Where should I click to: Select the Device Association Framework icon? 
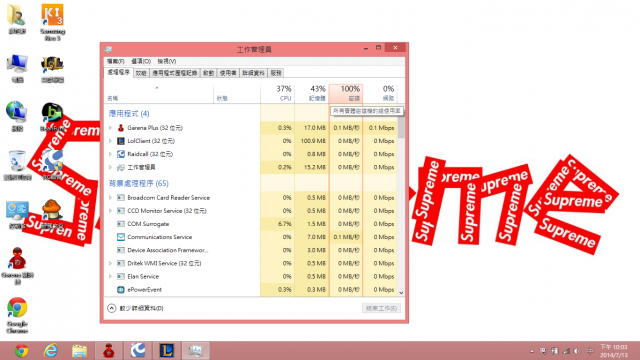[x=121, y=250]
